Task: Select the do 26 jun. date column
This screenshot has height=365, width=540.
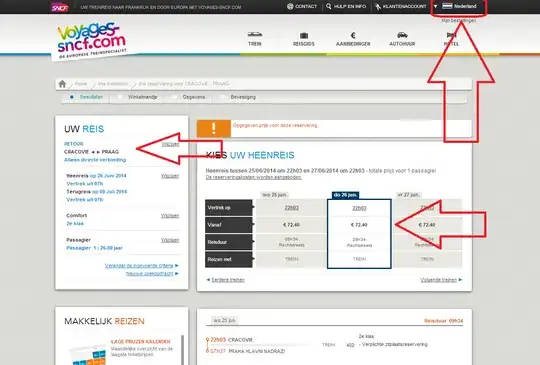Action: tap(345, 195)
